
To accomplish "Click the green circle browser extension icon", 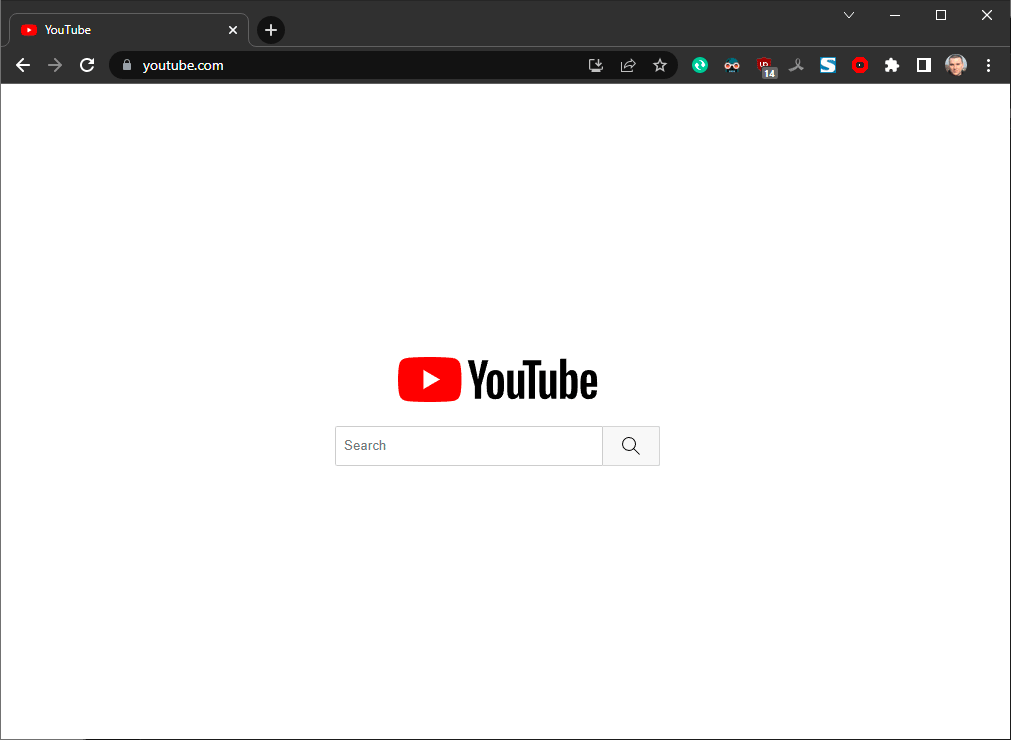I will pyautogui.click(x=700, y=65).
